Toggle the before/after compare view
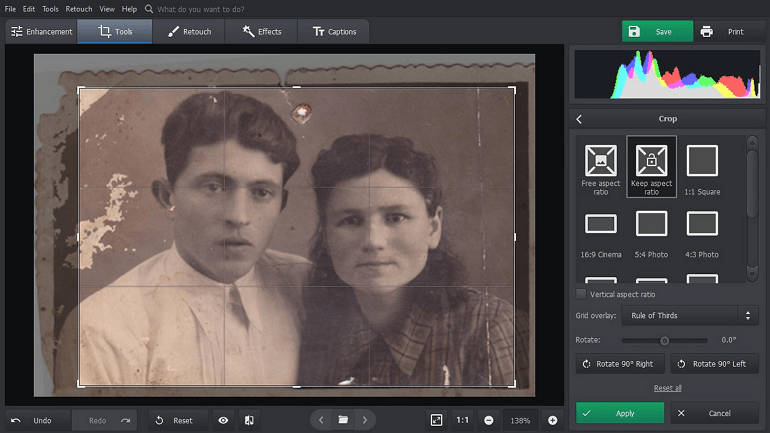The image size is (770, 433). [249, 420]
